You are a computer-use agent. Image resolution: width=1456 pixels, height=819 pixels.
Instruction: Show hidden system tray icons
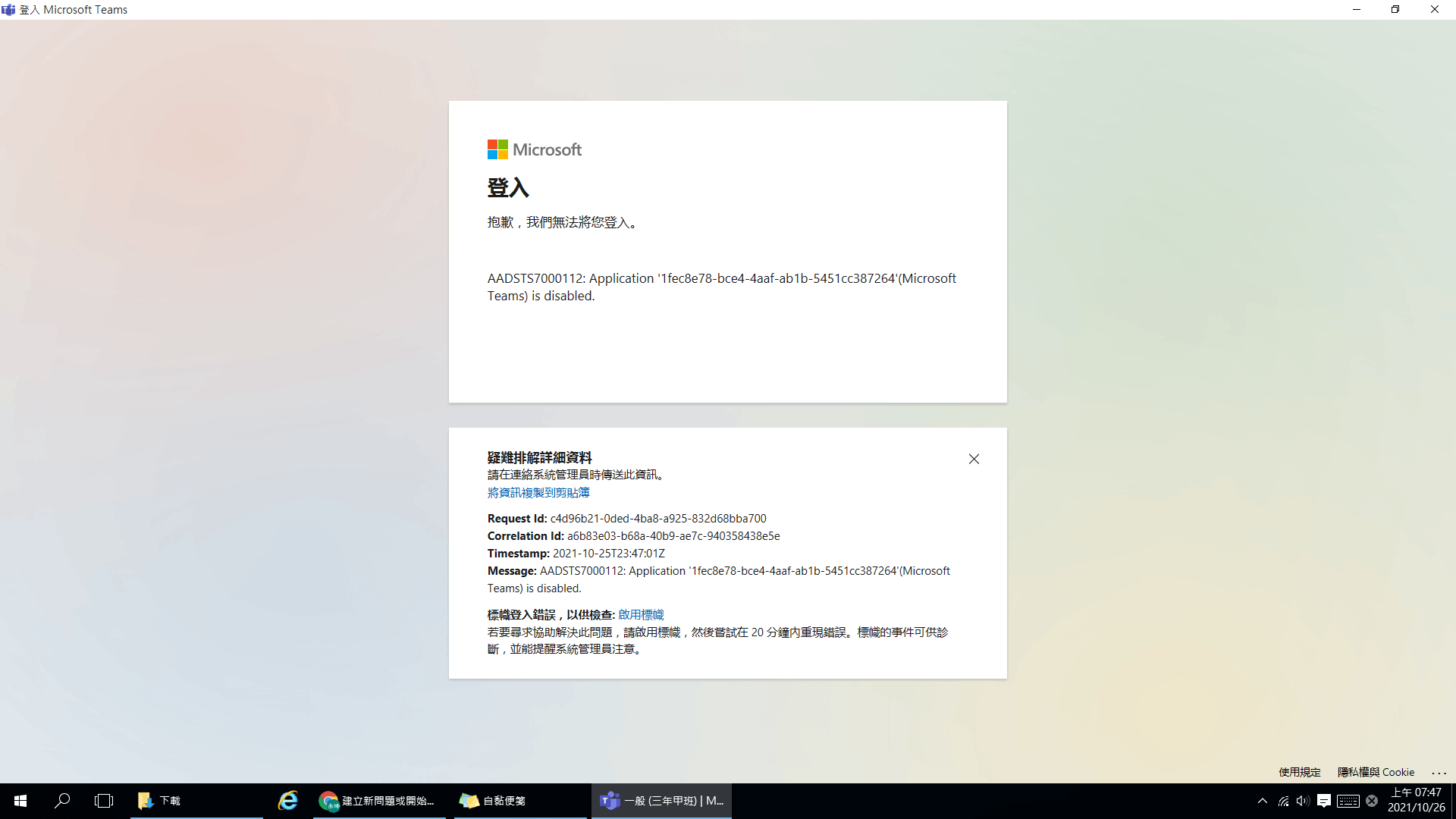click(x=1263, y=801)
